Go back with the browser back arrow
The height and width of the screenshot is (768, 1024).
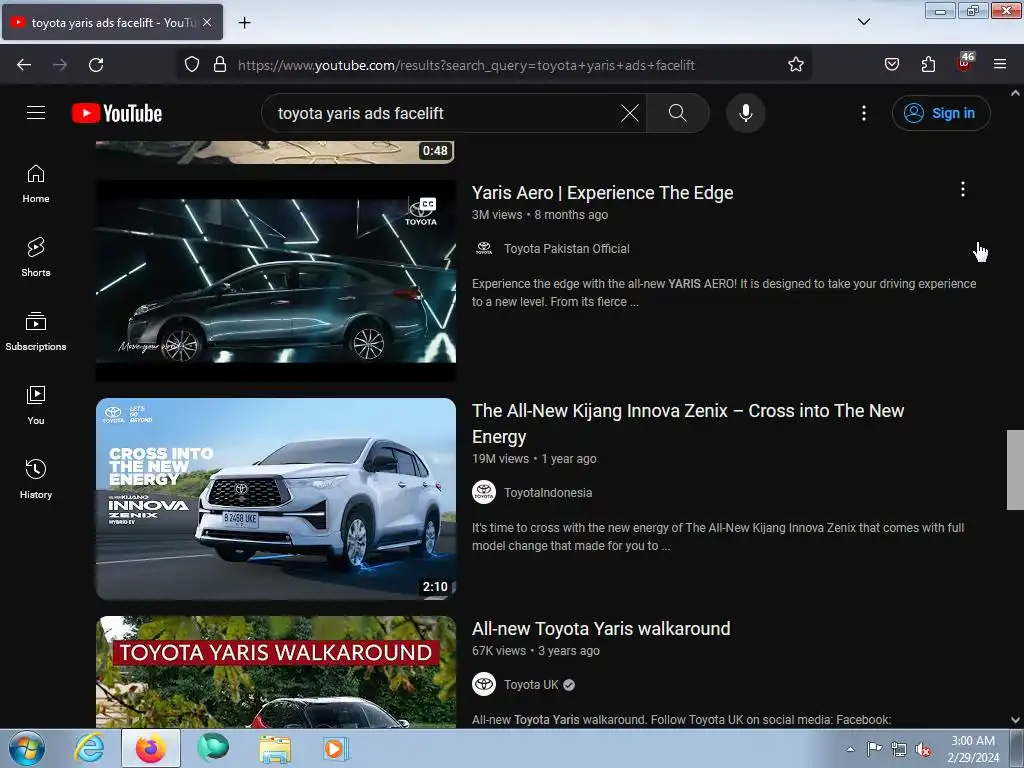point(24,65)
